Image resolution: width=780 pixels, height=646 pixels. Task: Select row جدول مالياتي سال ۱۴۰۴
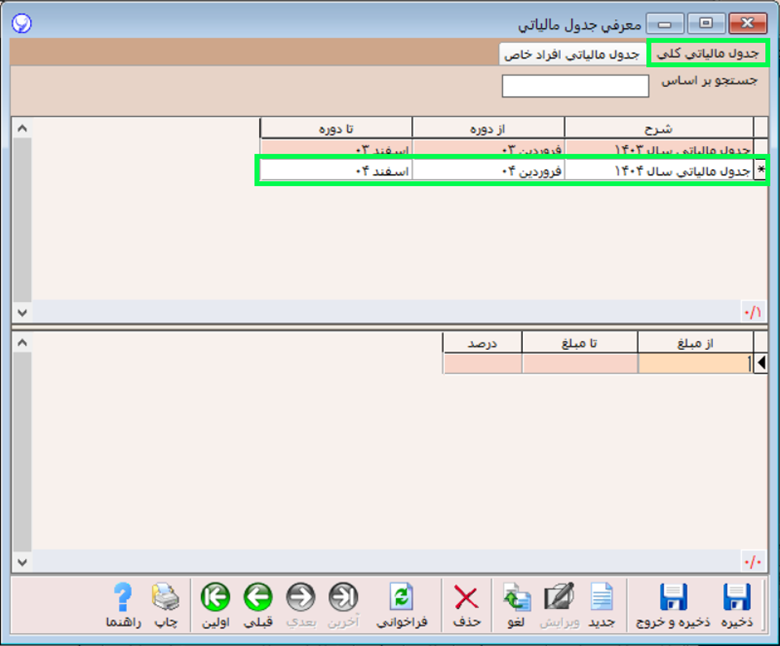point(658,171)
